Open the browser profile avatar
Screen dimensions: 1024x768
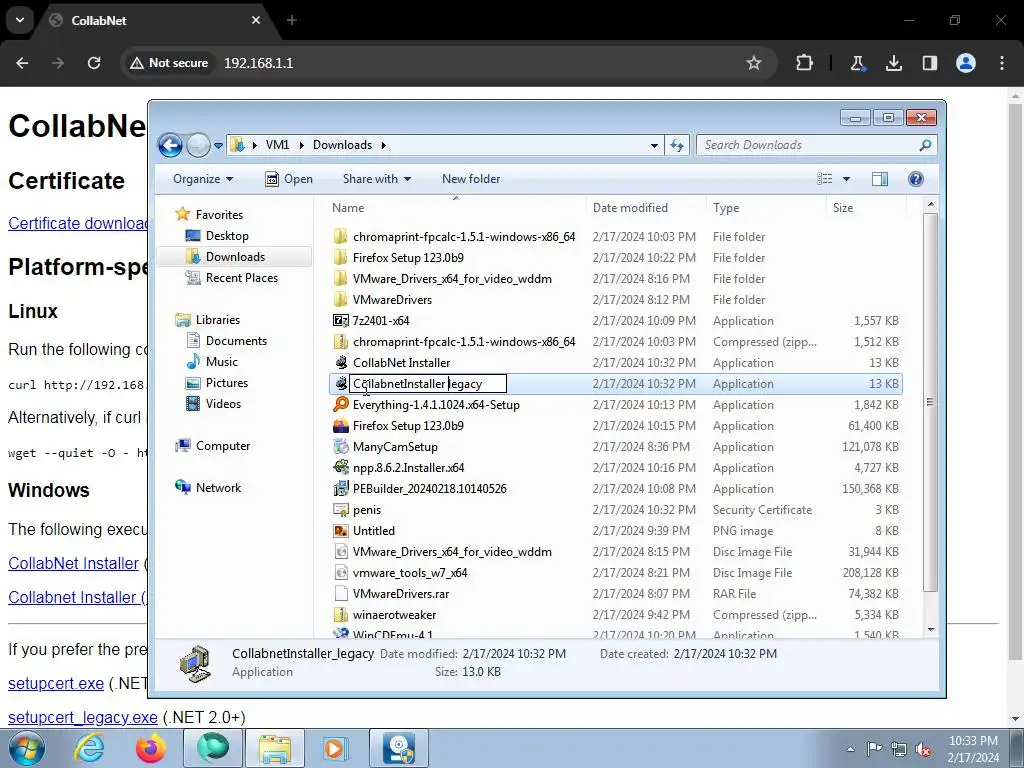(x=966, y=63)
